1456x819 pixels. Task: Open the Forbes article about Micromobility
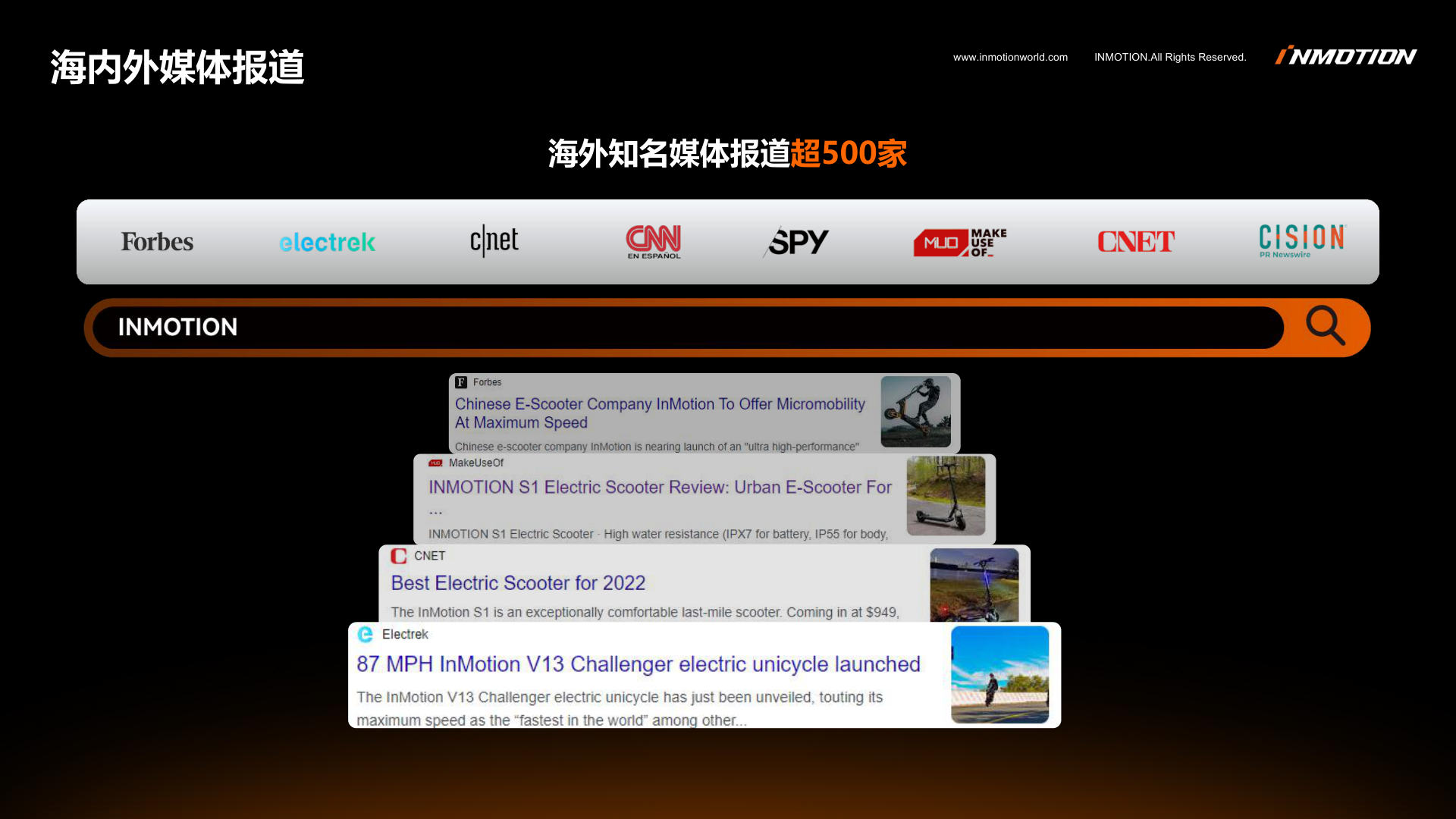click(660, 413)
